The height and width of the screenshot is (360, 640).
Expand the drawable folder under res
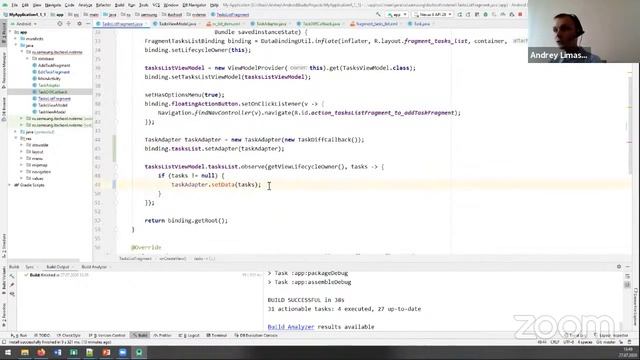point(22,145)
